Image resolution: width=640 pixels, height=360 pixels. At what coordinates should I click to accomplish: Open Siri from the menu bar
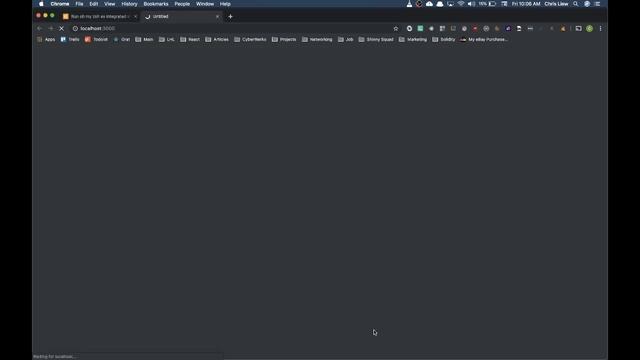[587, 4]
